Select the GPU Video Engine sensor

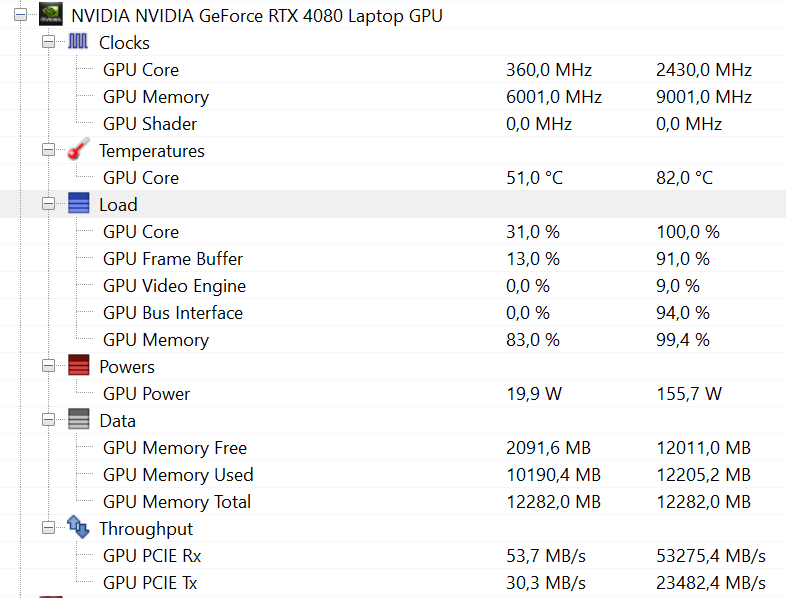[393, 286]
